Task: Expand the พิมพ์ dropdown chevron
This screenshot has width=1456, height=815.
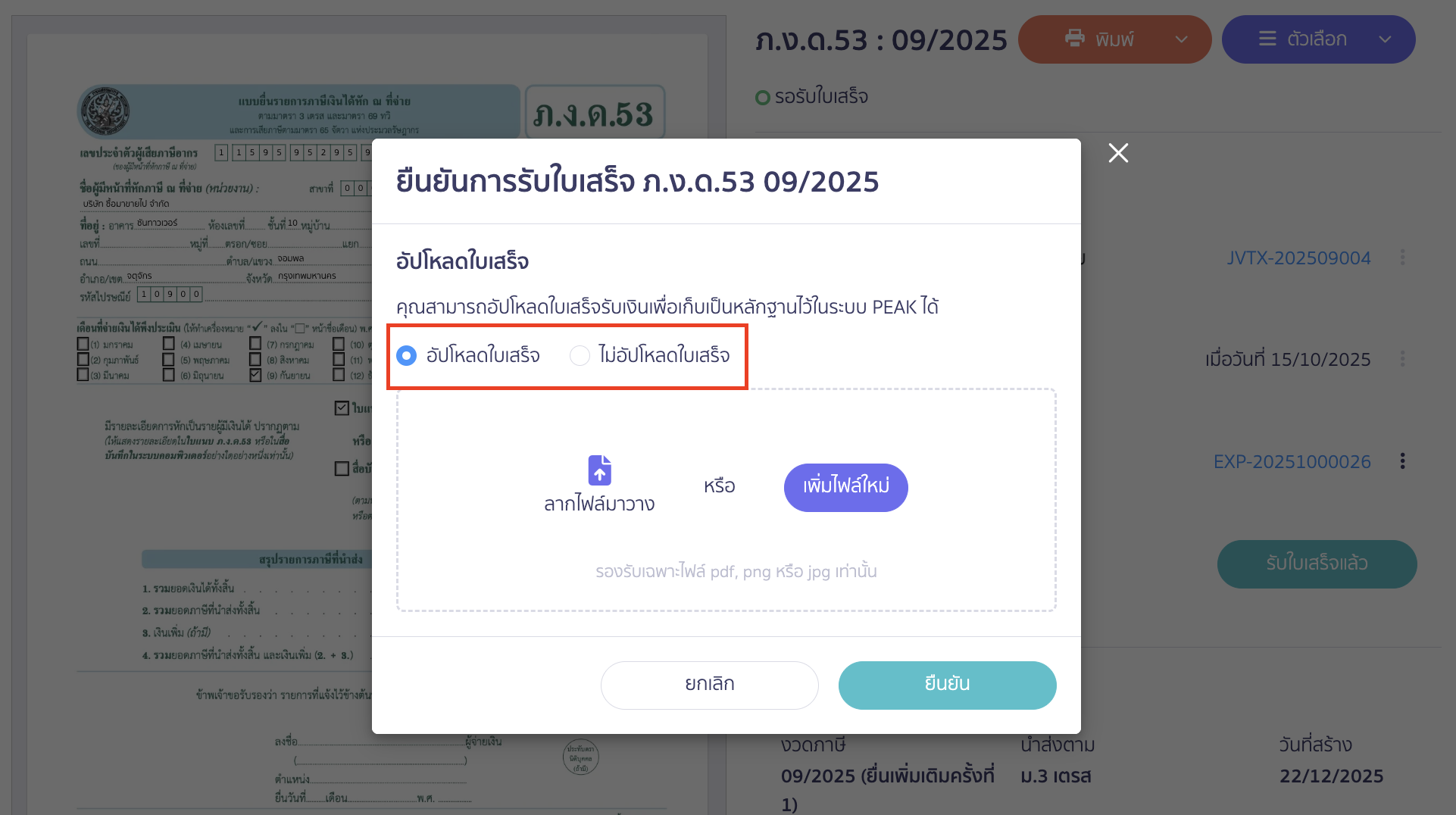Action: (1181, 39)
